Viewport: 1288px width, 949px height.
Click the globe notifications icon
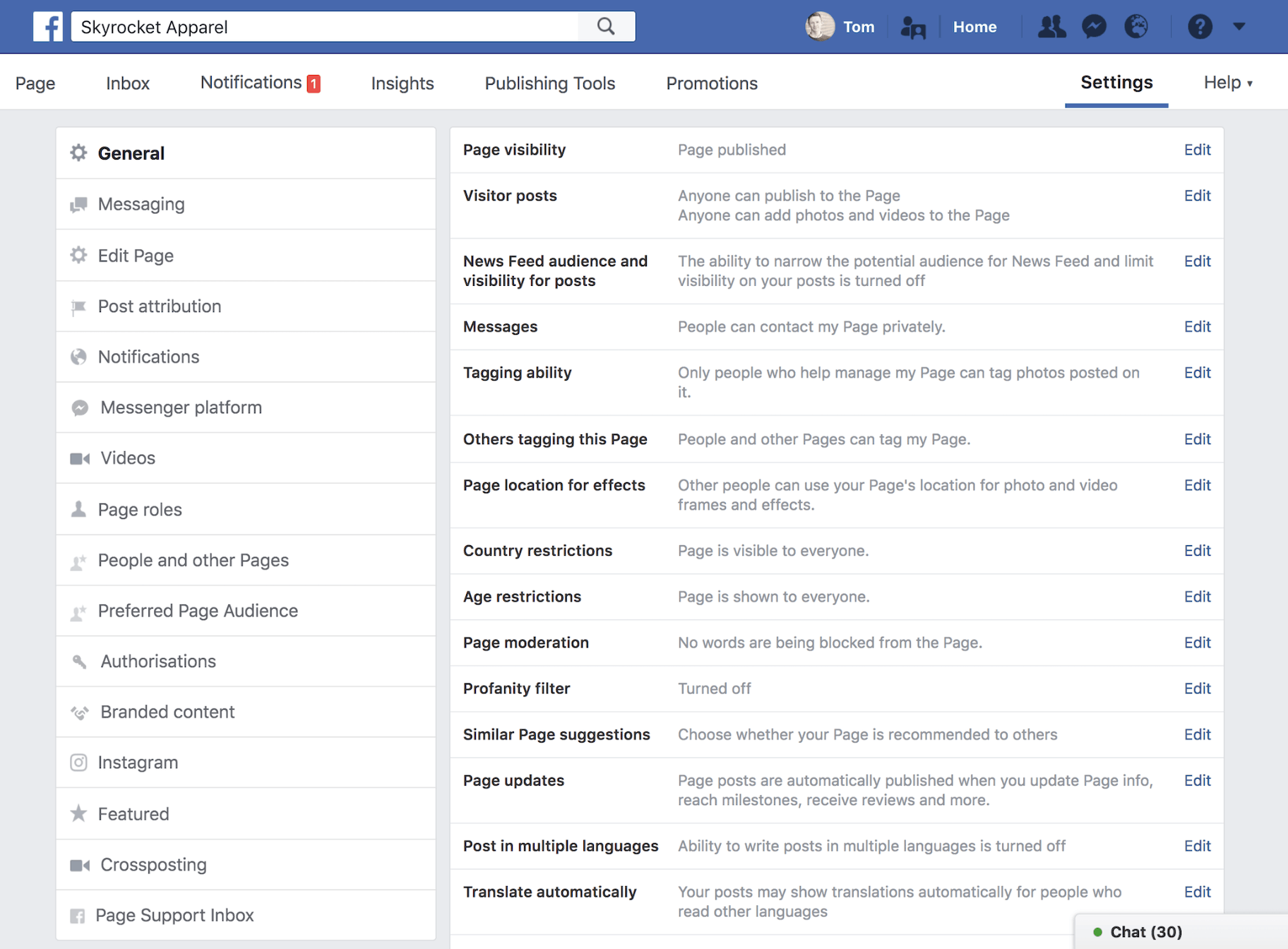1135,26
